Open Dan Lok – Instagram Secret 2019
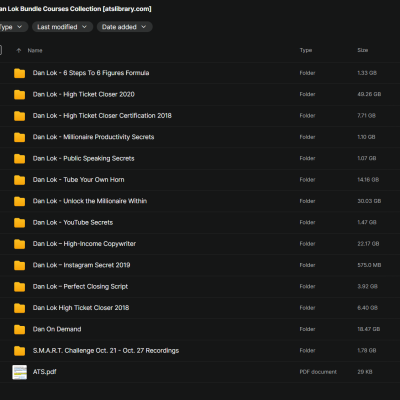 point(82,265)
